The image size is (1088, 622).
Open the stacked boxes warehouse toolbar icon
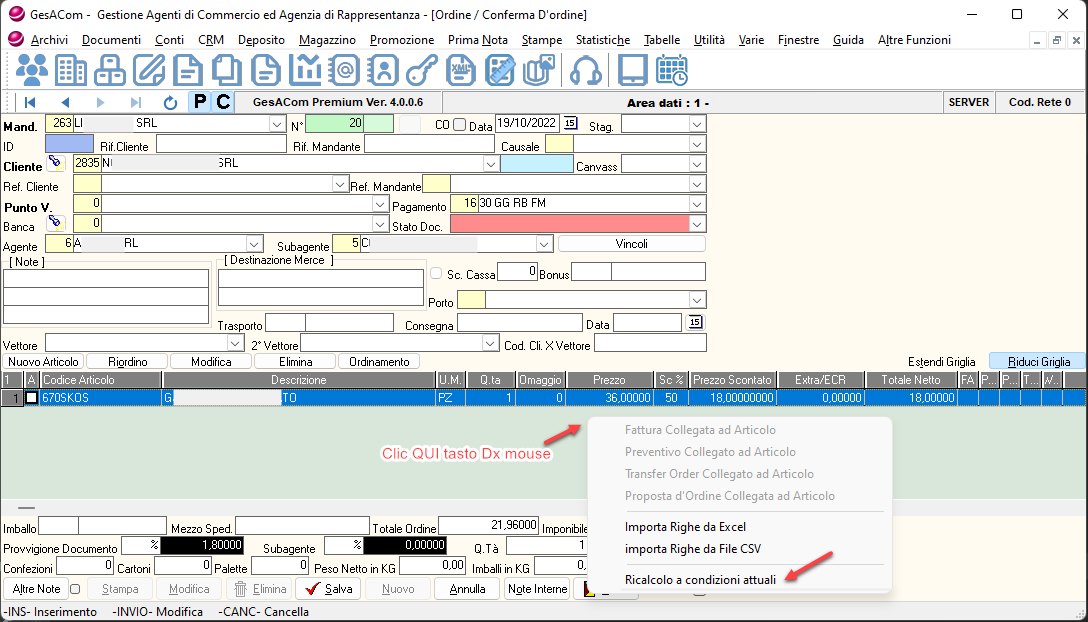110,70
